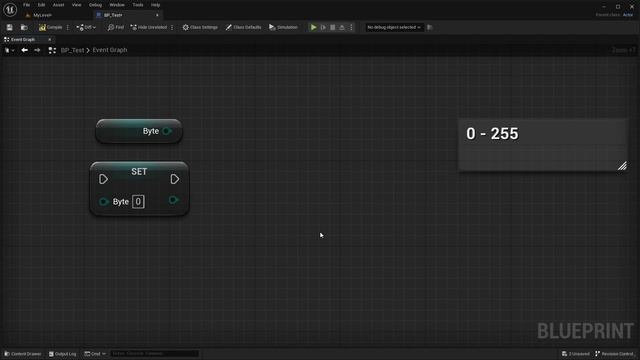Select the BP_Test tab
The width and height of the screenshot is (640, 360).
[x=113, y=15]
